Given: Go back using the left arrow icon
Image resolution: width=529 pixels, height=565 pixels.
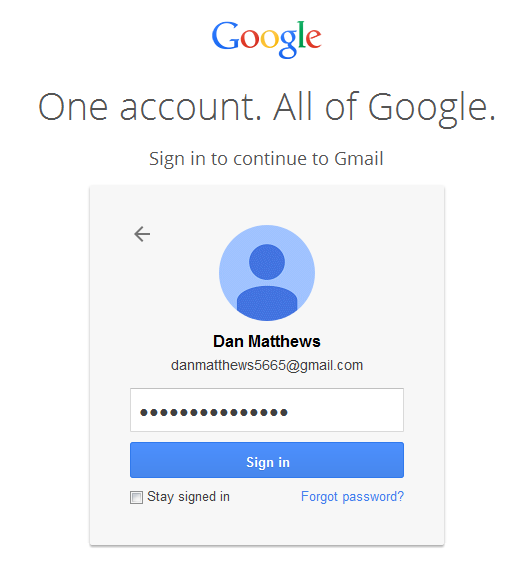Looking at the screenshot, I should tap(142, 234).
